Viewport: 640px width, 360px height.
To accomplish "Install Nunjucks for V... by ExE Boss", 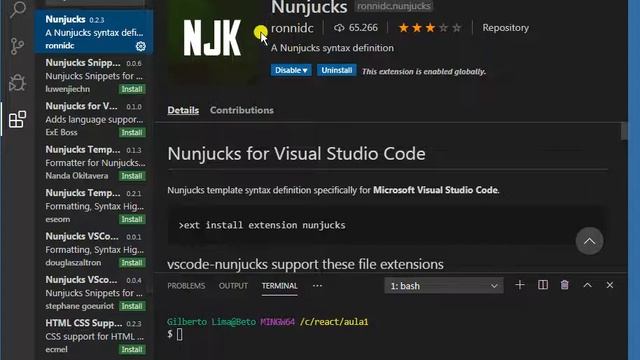I will [132, 132].
